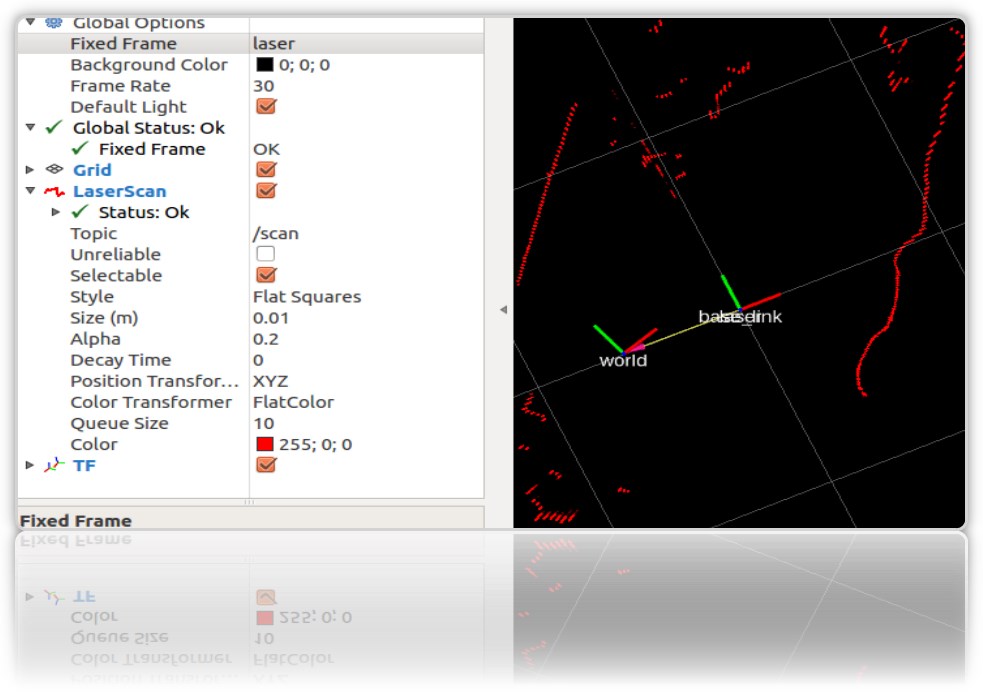The height and width of the screenshot is (700, 983).
Task: Click the Background Color value '0; 0; 0'
Action: 304,65
